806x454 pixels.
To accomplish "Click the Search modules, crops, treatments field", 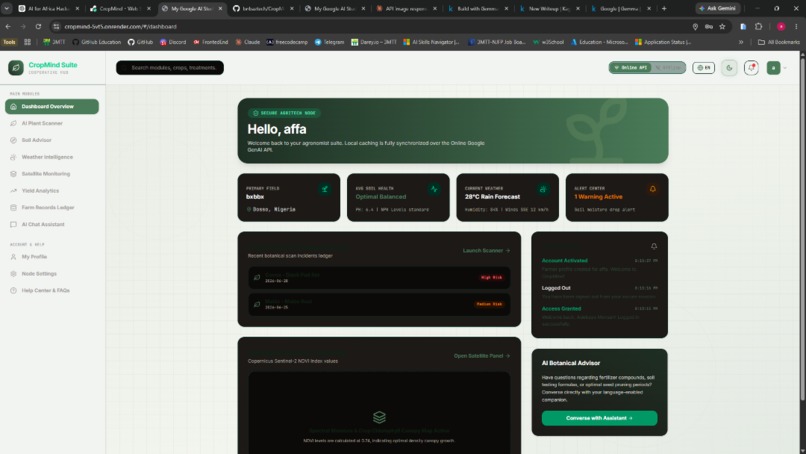I will tap(170, 67).
